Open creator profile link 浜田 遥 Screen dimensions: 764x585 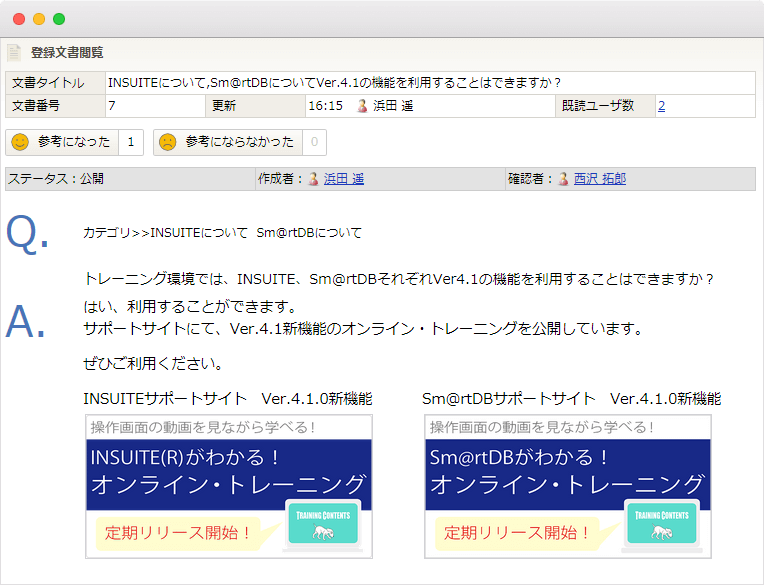pos(344,179)
